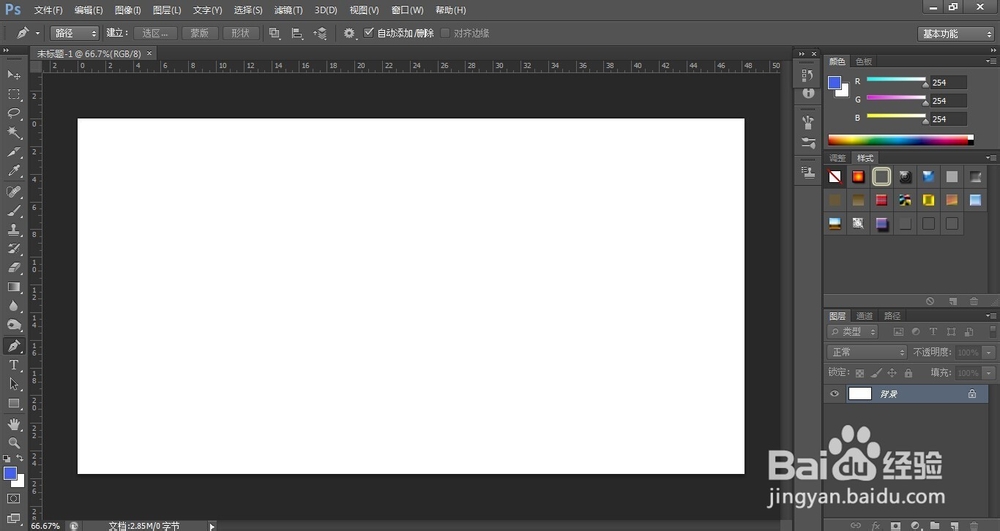
Task: Select the Magic Wand tool
Action: point(13,133)
